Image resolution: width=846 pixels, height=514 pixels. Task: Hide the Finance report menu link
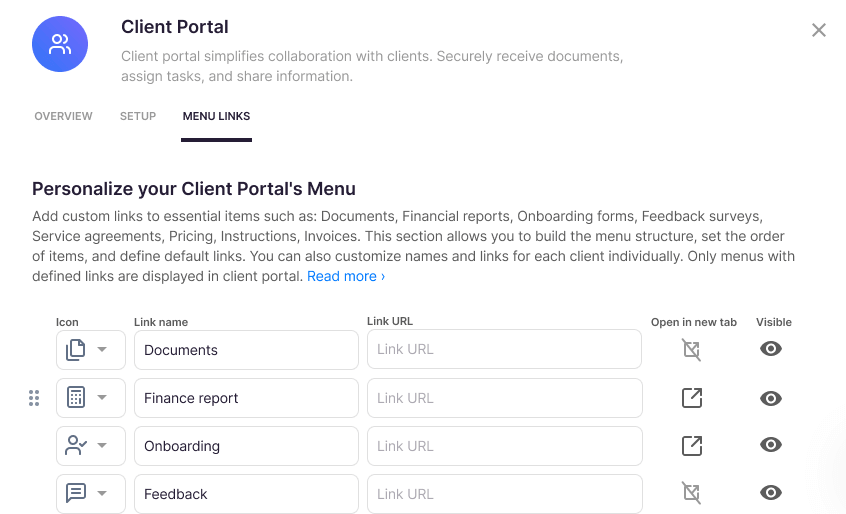[x=770, y=398]
